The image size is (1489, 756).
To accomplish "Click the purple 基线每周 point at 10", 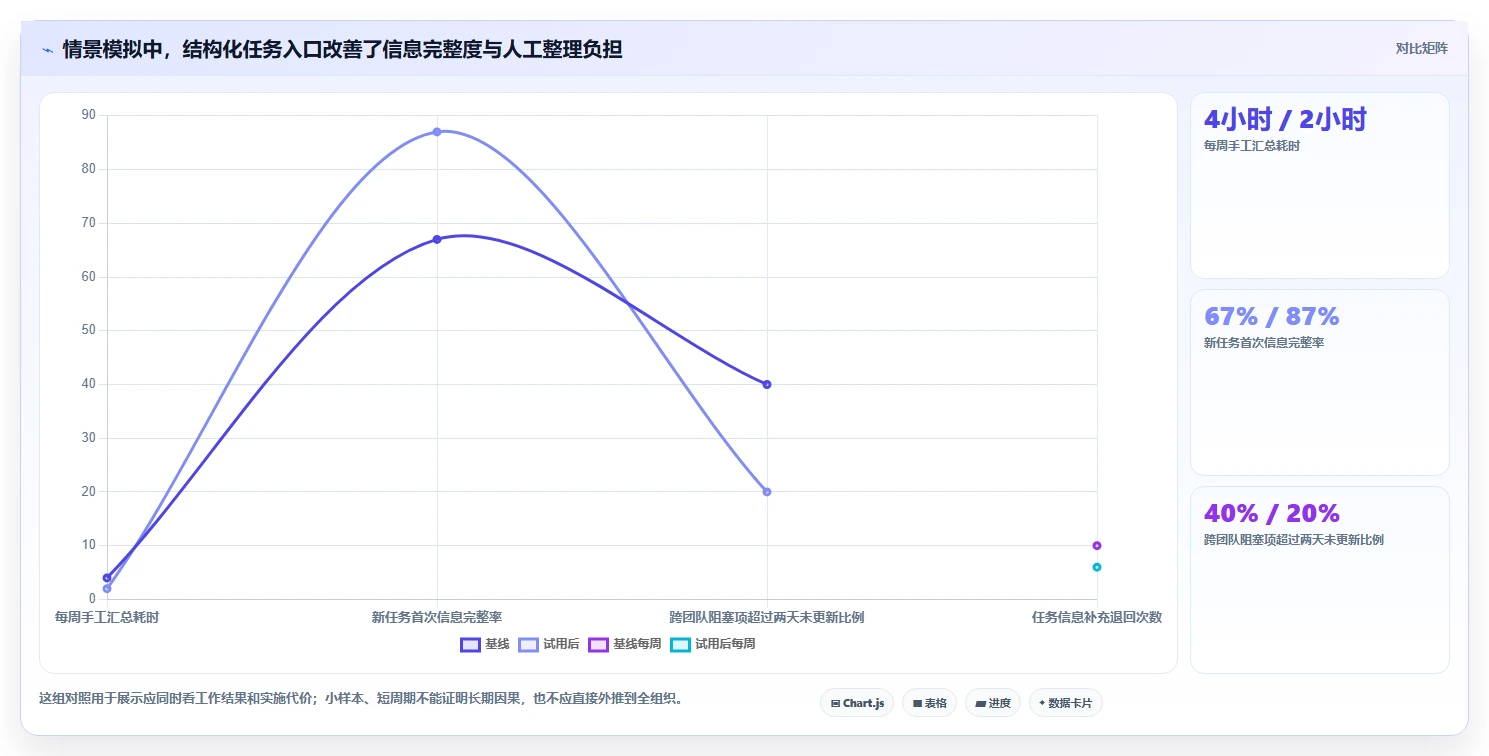I will click(x=1097, y=545).
